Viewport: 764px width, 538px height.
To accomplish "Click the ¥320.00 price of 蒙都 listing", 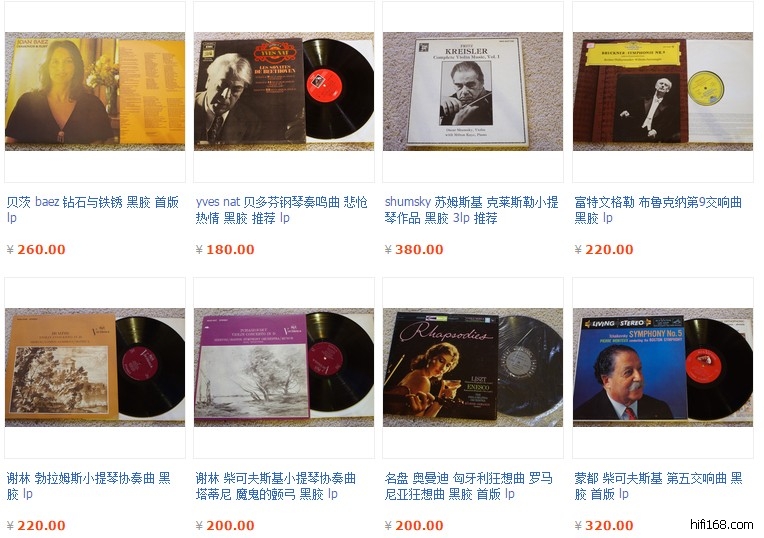I will pyautogui.click(x=604, y=525).
